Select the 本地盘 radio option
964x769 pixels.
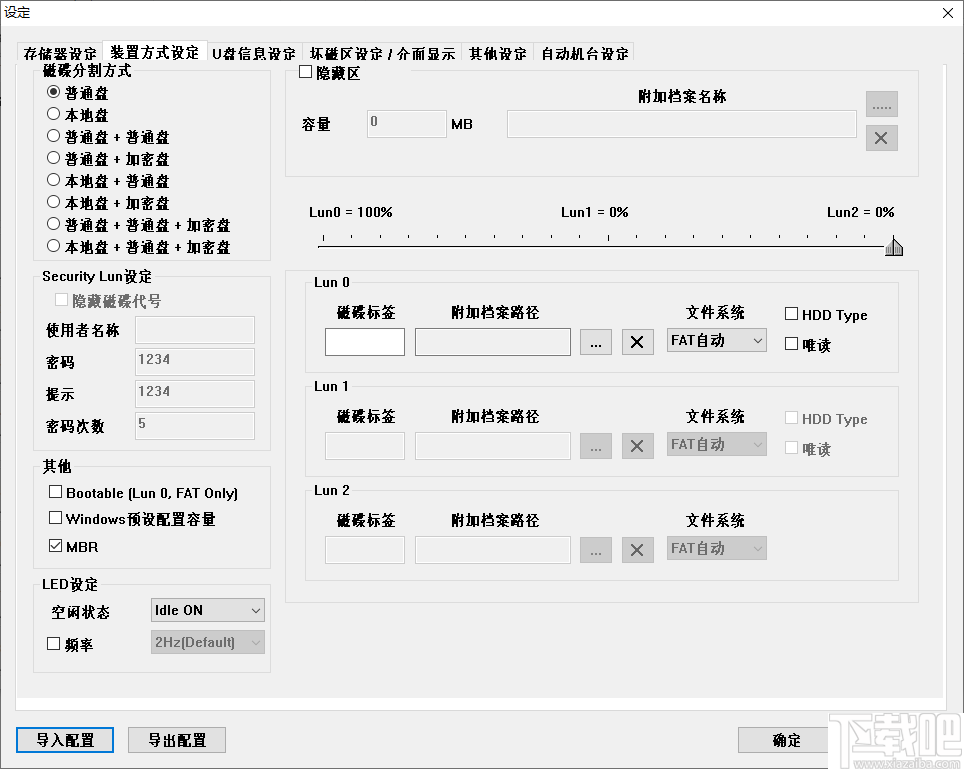(x=54, y=114)
